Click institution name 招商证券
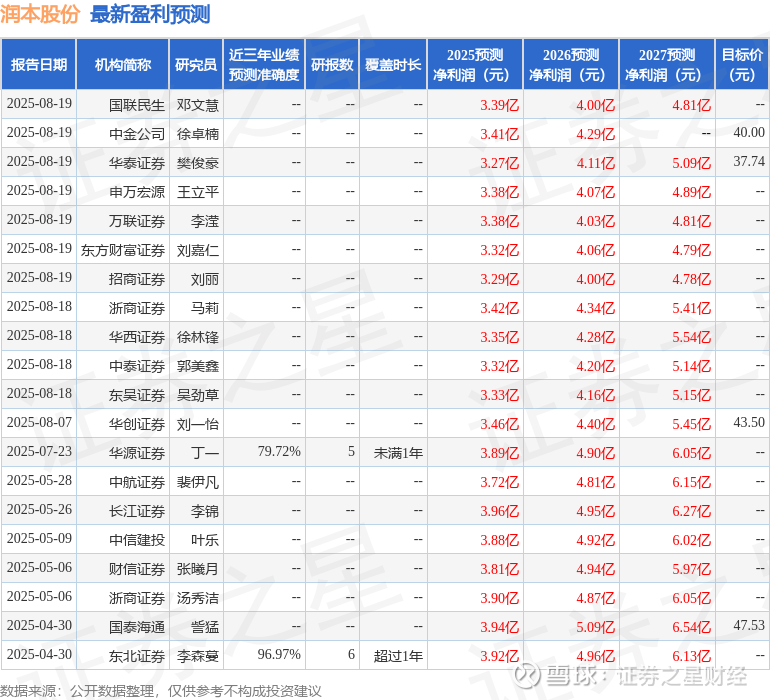This screenshot has width=770, height=700. [x=137, y=279]
